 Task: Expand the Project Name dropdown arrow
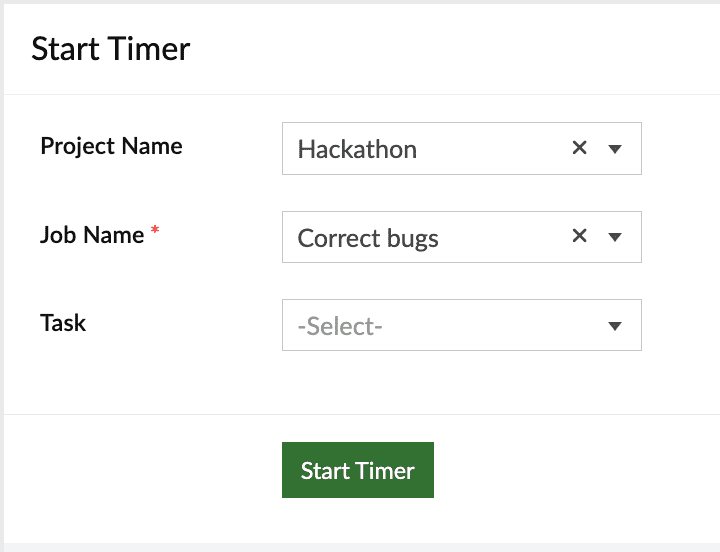click(615, 149)
